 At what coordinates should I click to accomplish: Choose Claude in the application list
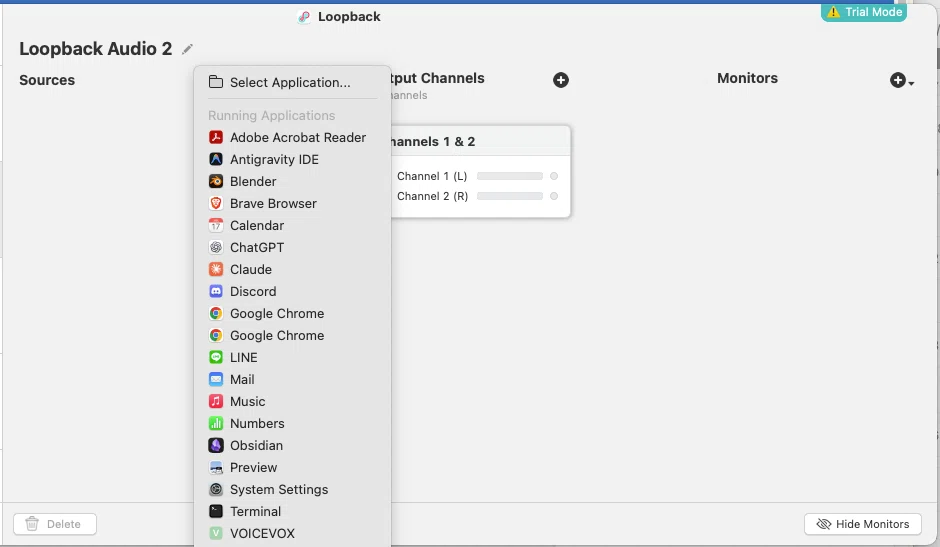tap(293, 269)
